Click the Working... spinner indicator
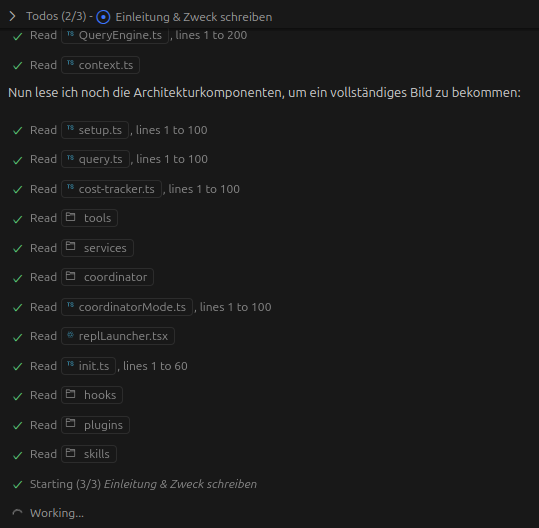 coord(18,513)
